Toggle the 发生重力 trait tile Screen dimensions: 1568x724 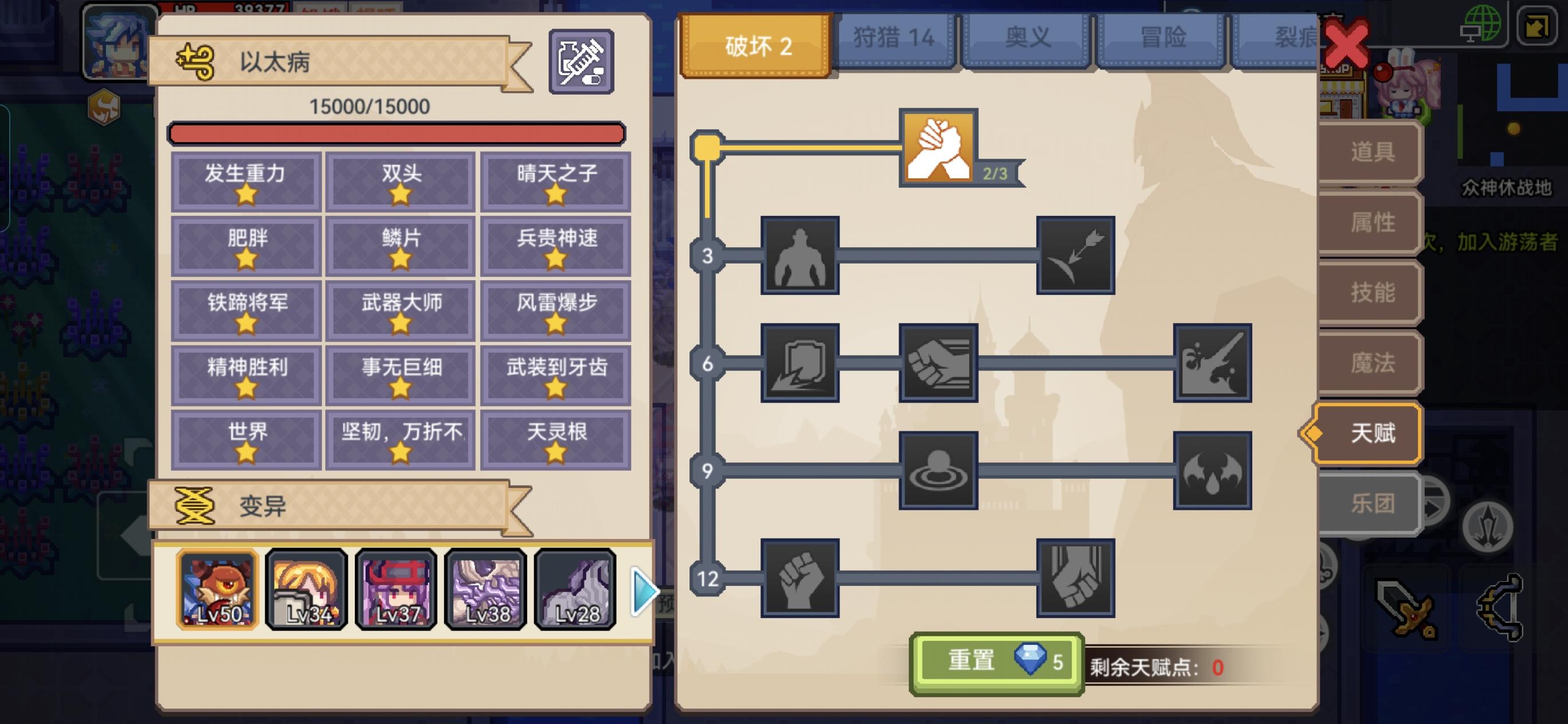point(246,182)
